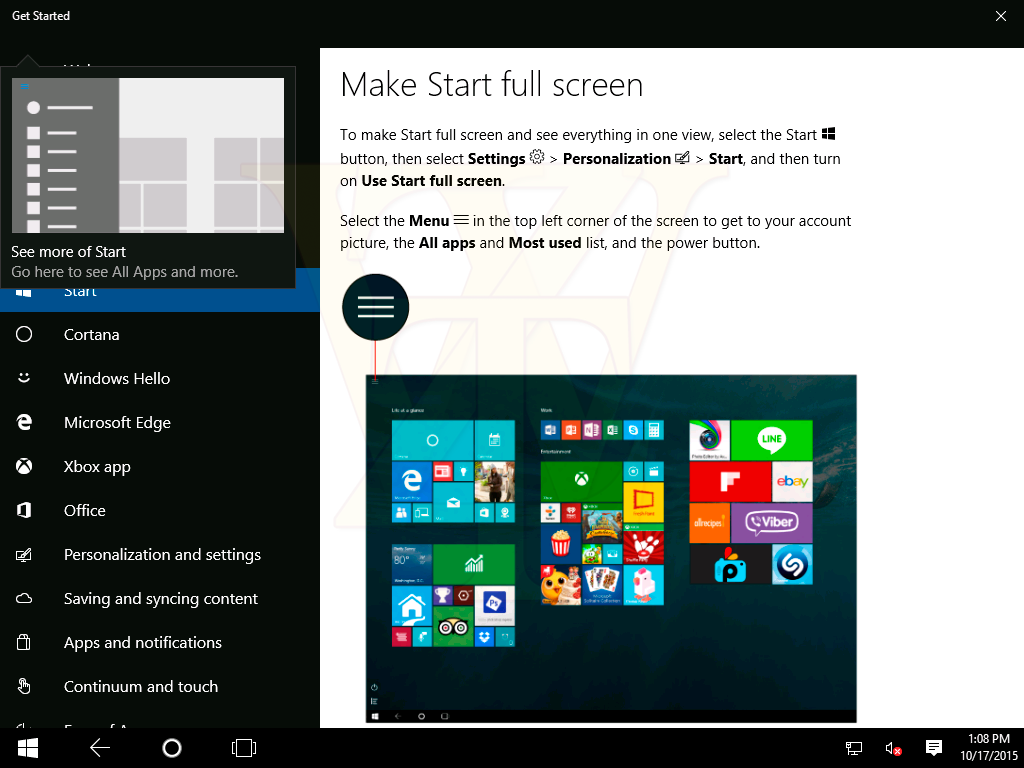Click the See more of Start thumbnail
The width and height of the screenshot is (1024, 768).
tap(148, 156)
